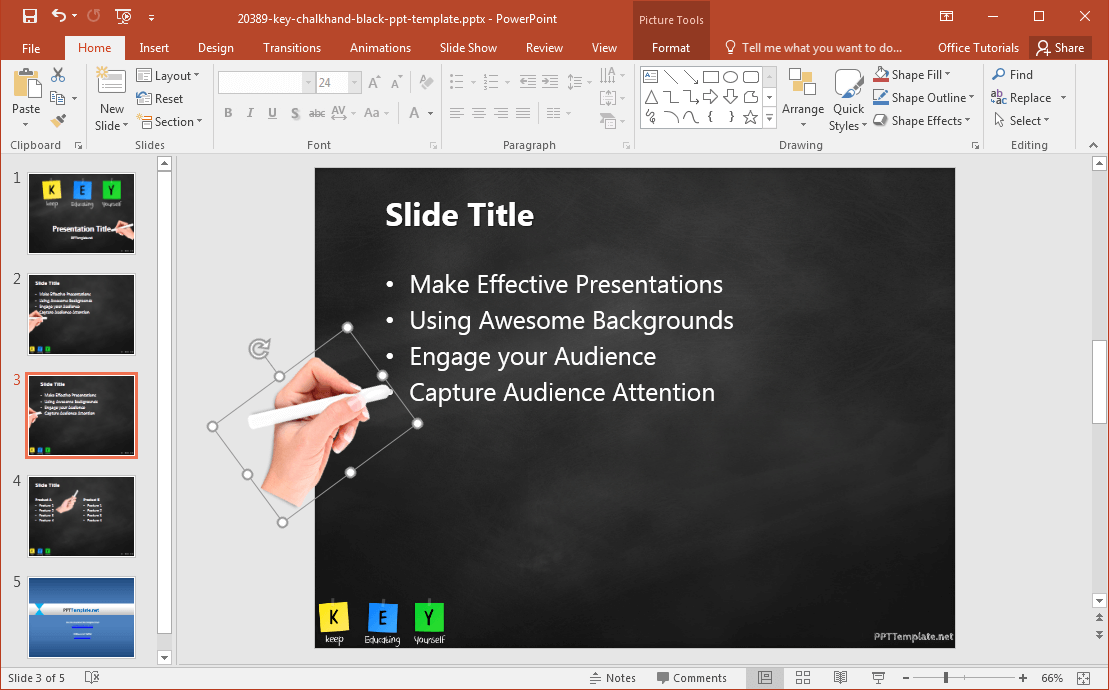This screenshot has height=690, width=1109.
Task: Click the Reset slide button
Action: 160,99
